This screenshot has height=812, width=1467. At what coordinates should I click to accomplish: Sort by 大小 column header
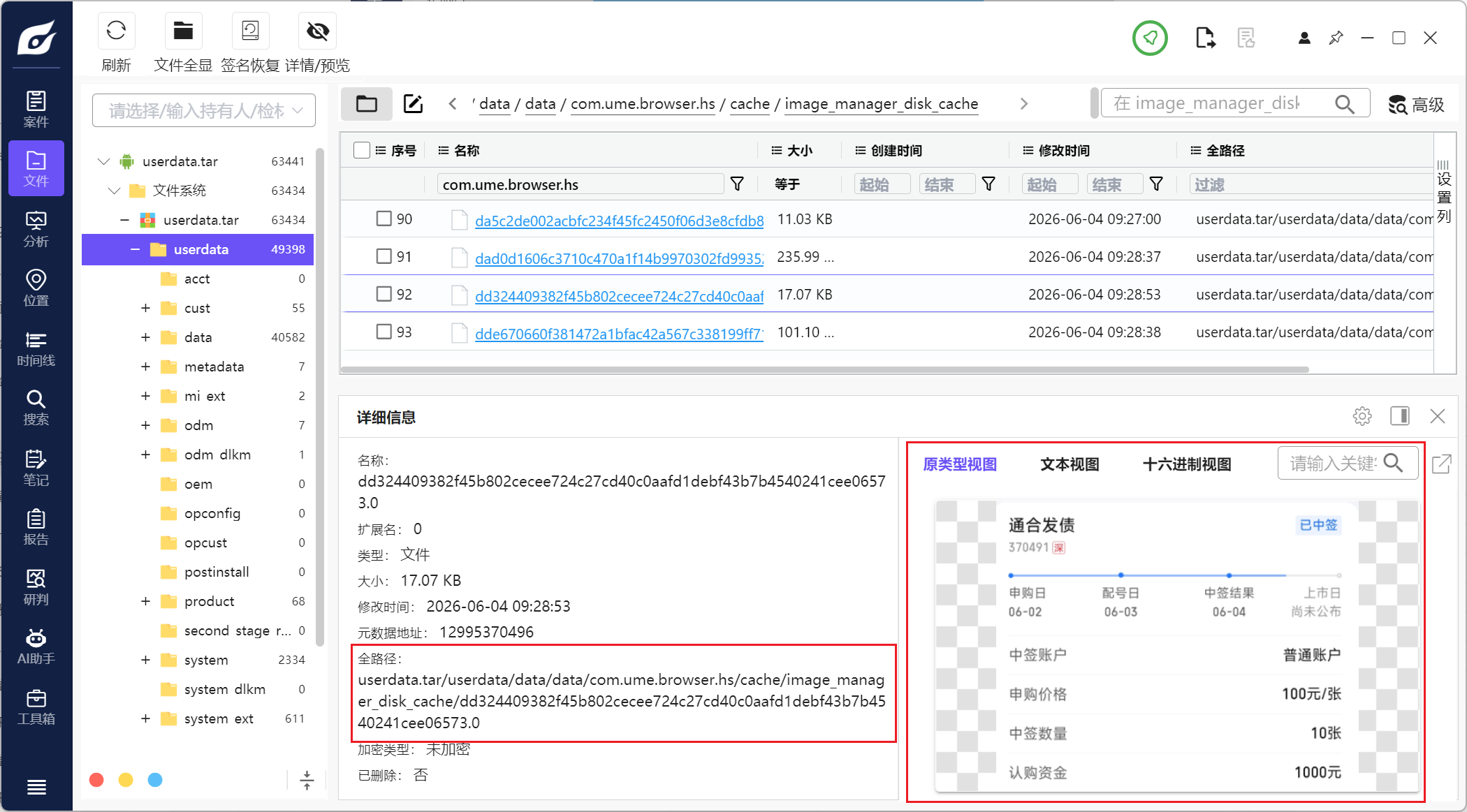tap(800, 151)
